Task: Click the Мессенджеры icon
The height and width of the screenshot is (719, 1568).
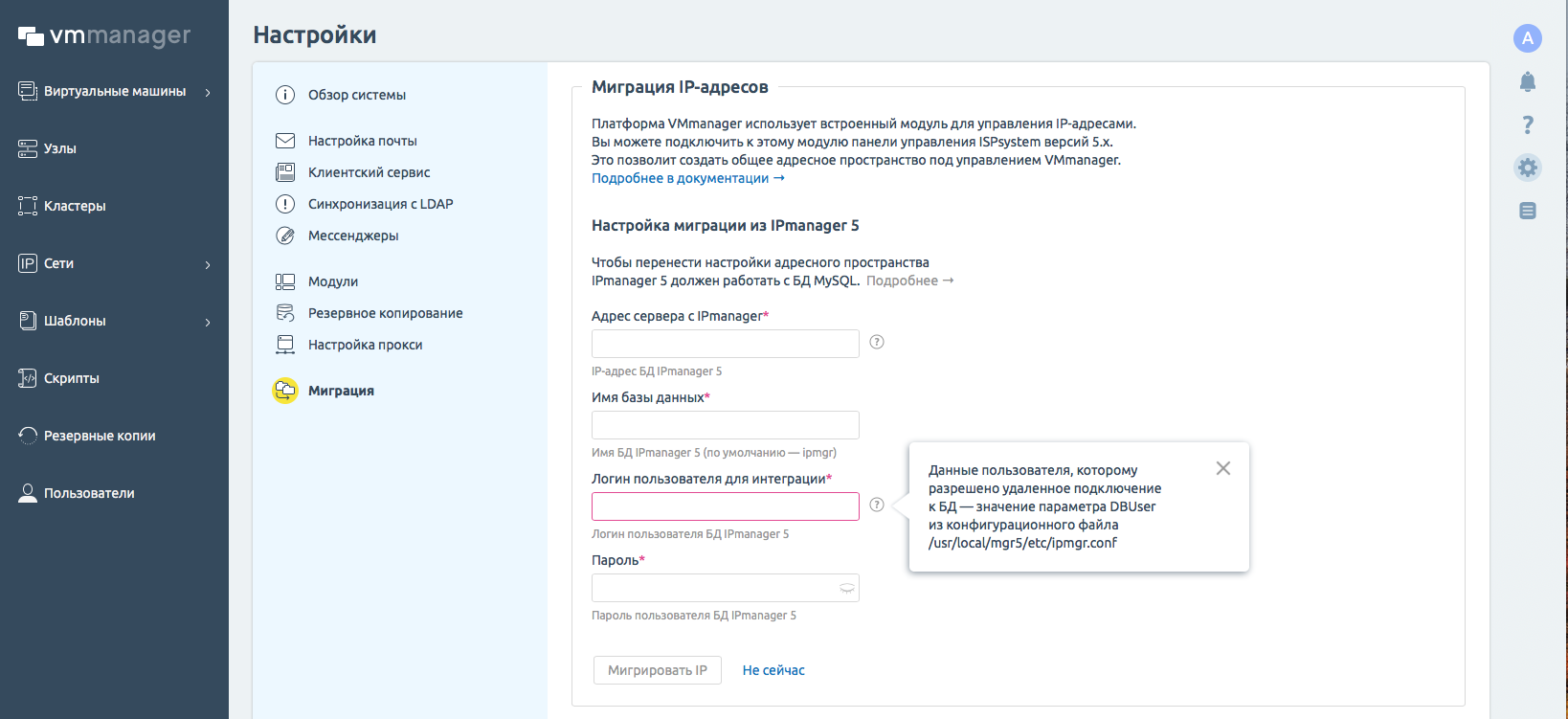Action: click(285, 236)
